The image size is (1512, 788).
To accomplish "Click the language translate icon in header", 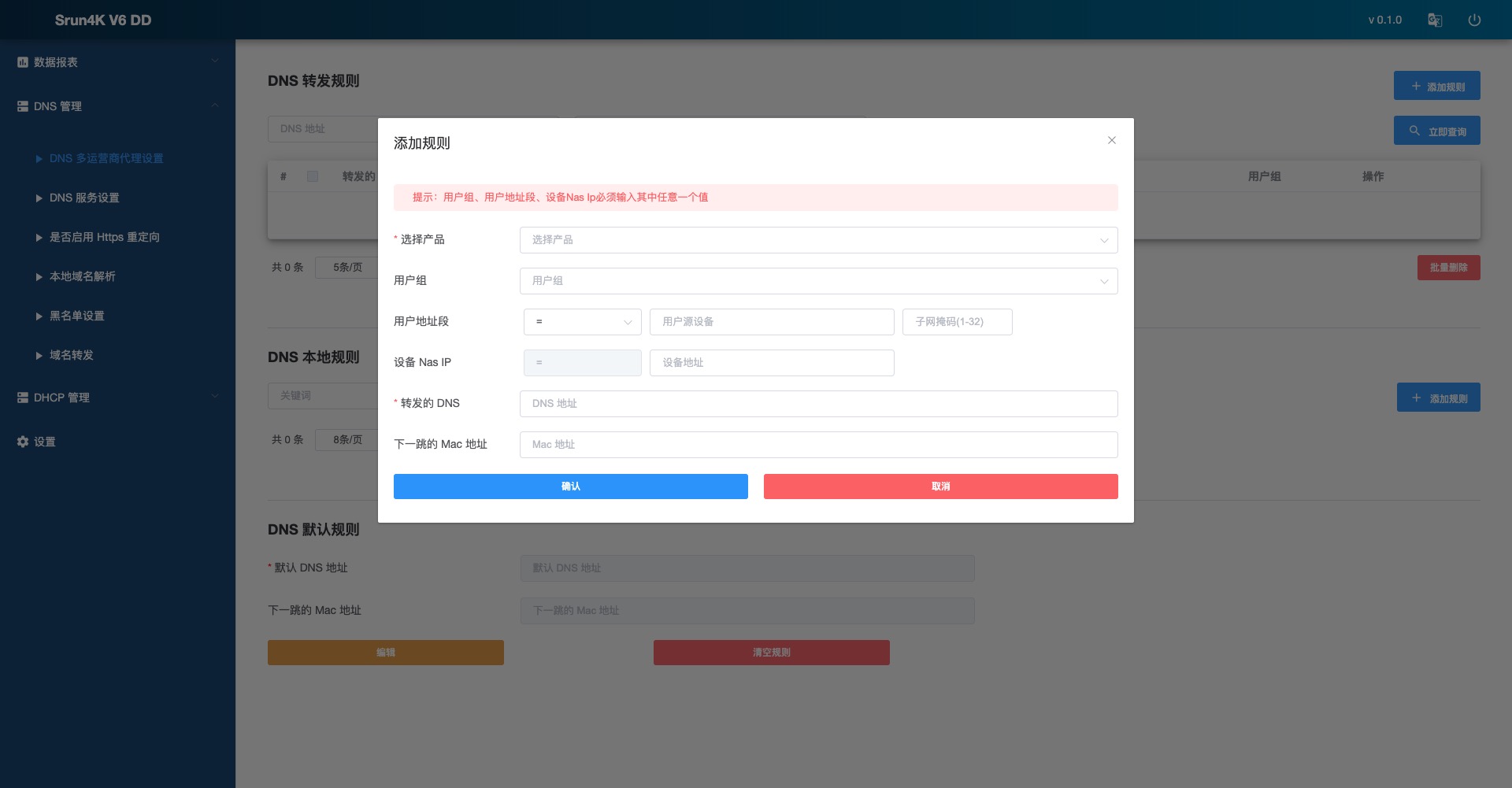I will click(x=1435, y=20).
